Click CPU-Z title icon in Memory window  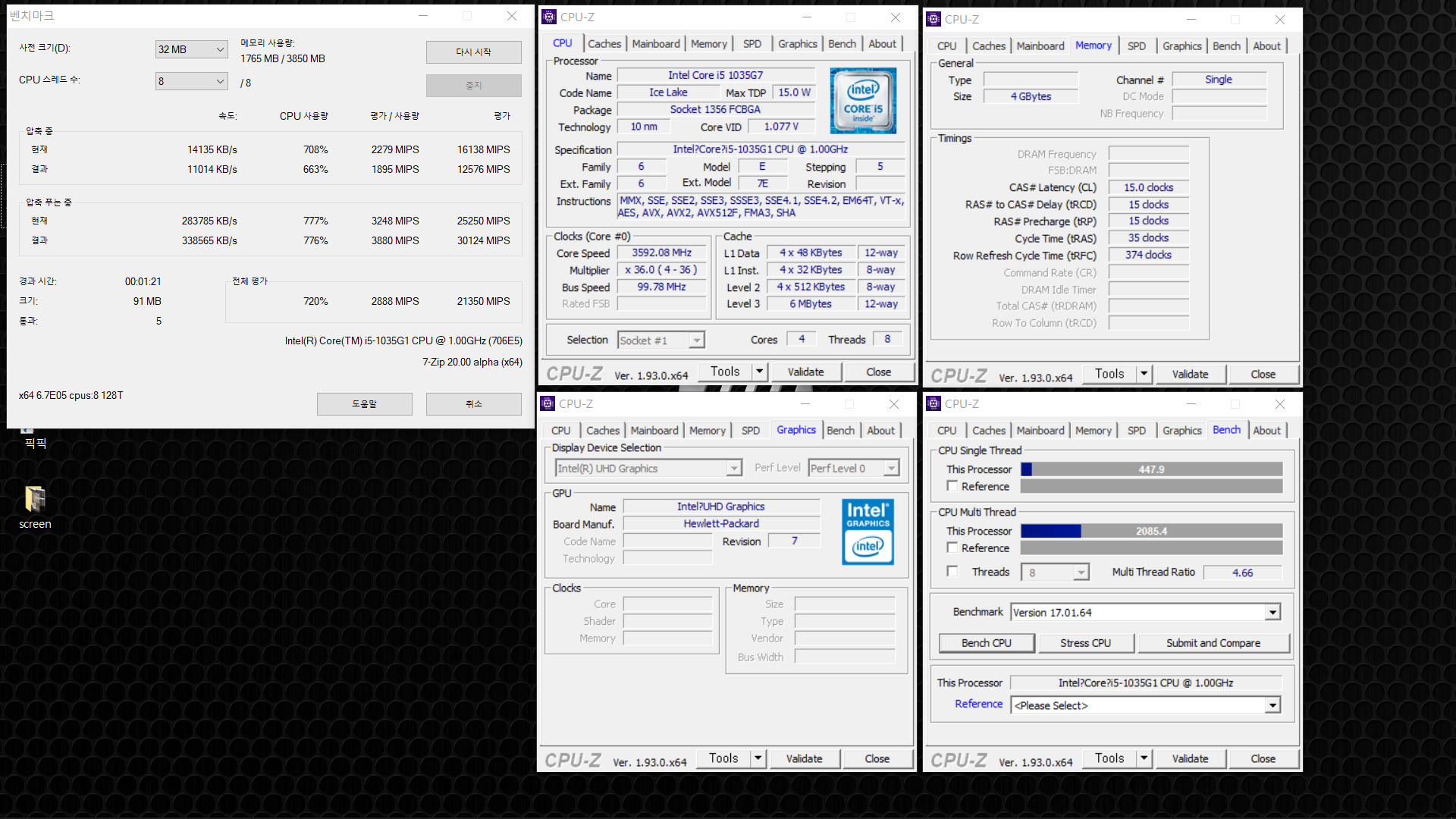(934, 19)
